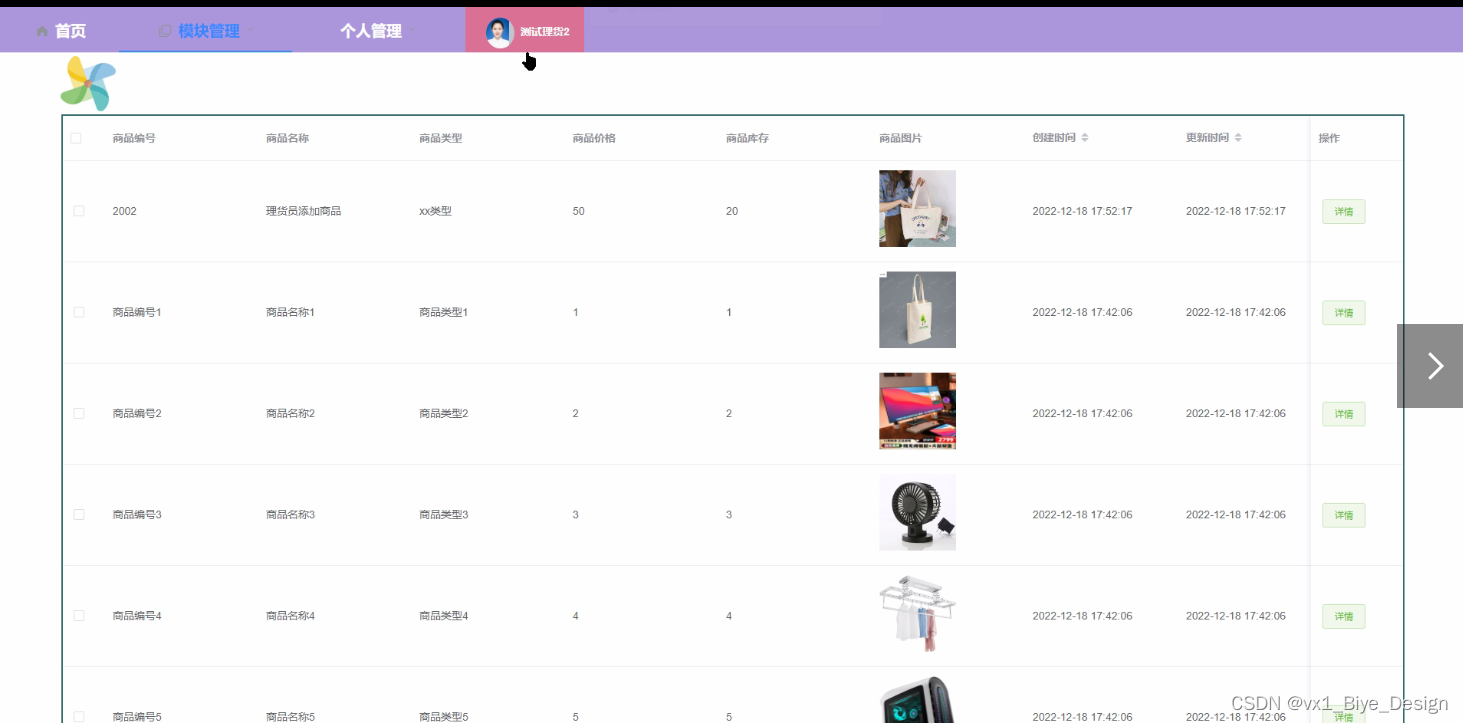Sort by 更新时间 column arrows
This screenshot has width=1463, height=723.
point(1238,138)
